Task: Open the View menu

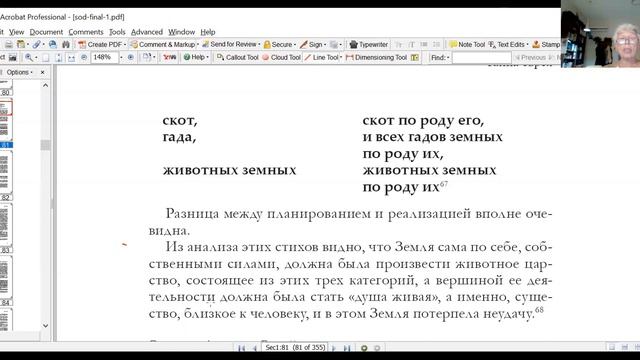Action: pos(16,32)
